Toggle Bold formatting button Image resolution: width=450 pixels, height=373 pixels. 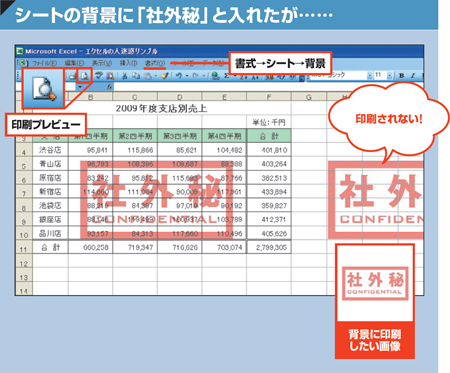tap(401, 76)
